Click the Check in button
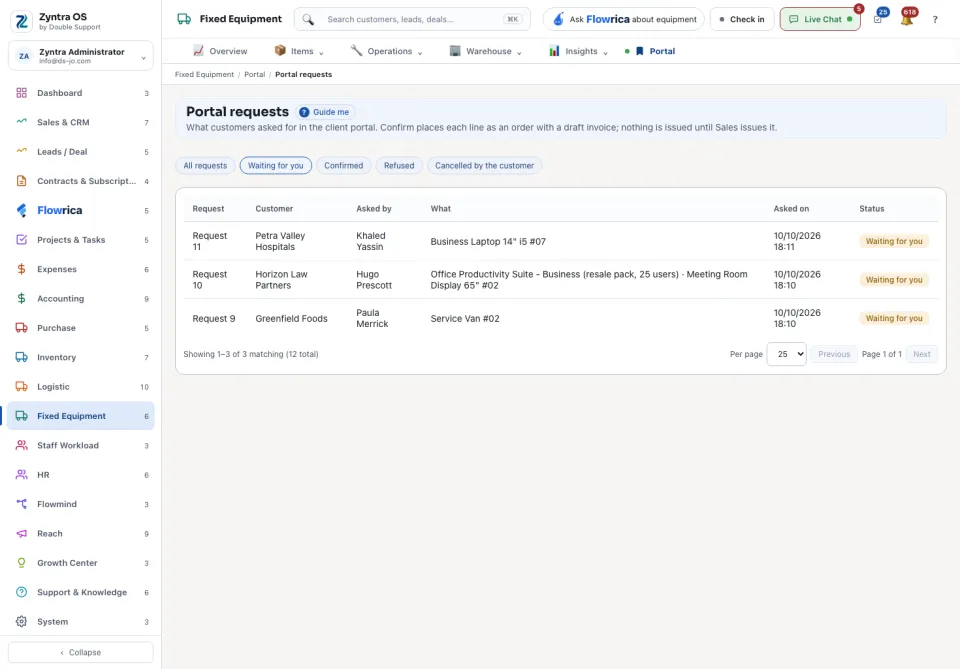Image resolution: width=960 pixels, height=669 pixels. click(x=742, y=20)
